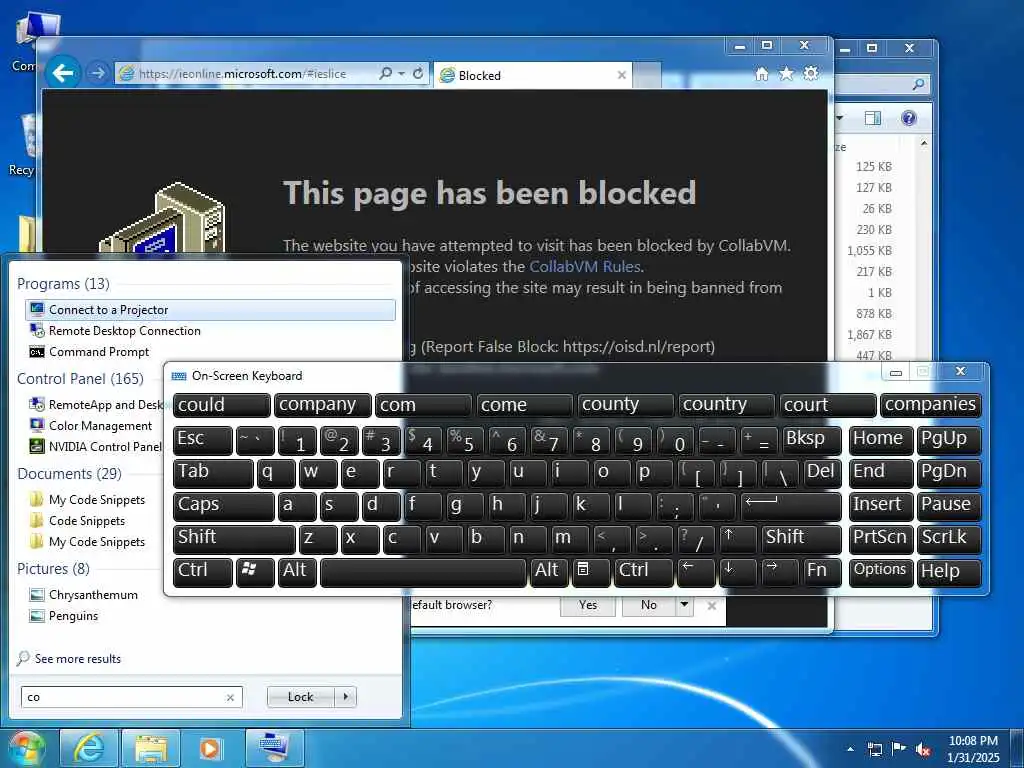
Task: Click the context menu key on keyboard
Action: pos(591,571)
